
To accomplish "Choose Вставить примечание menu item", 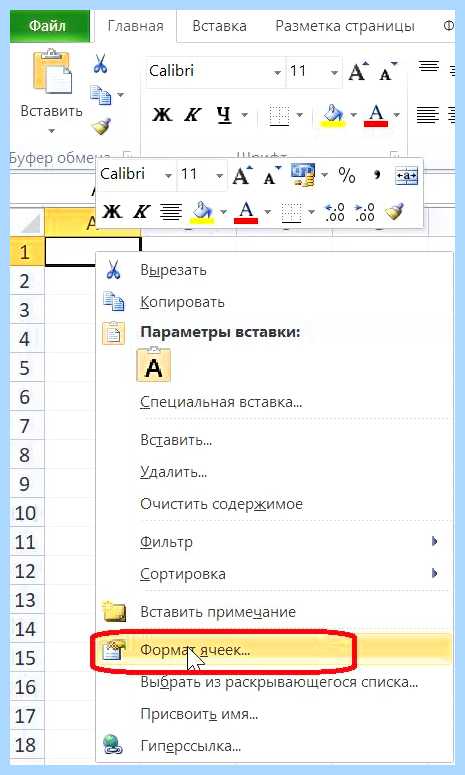I will pyautogui.click(x=275, y=612).
